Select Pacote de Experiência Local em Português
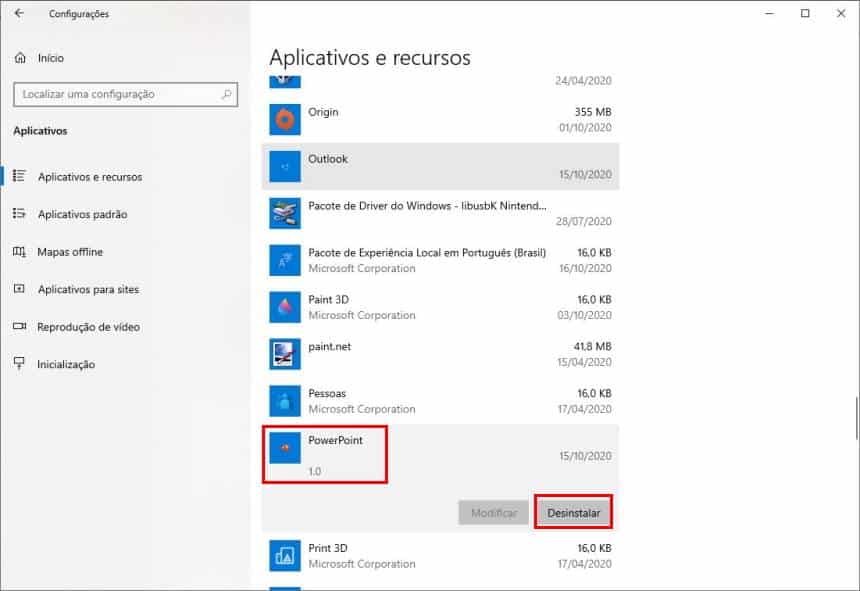Screen dimensions: 860x591 (427, 253)
